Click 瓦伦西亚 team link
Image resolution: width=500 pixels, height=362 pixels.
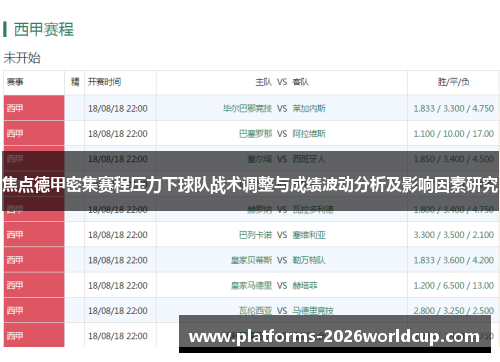tap(256, 311)
